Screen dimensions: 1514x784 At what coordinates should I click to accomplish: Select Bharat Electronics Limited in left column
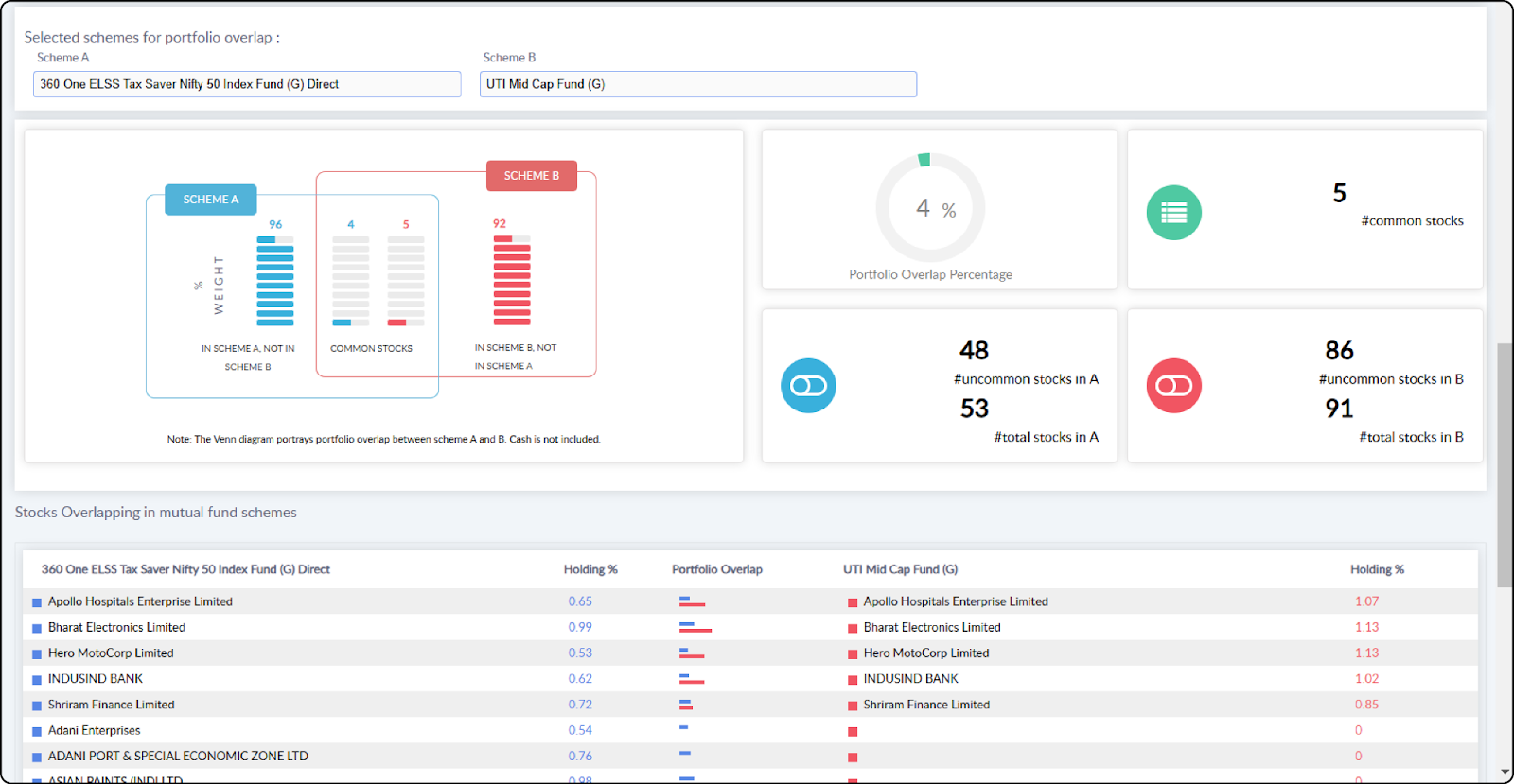[116, 627]
